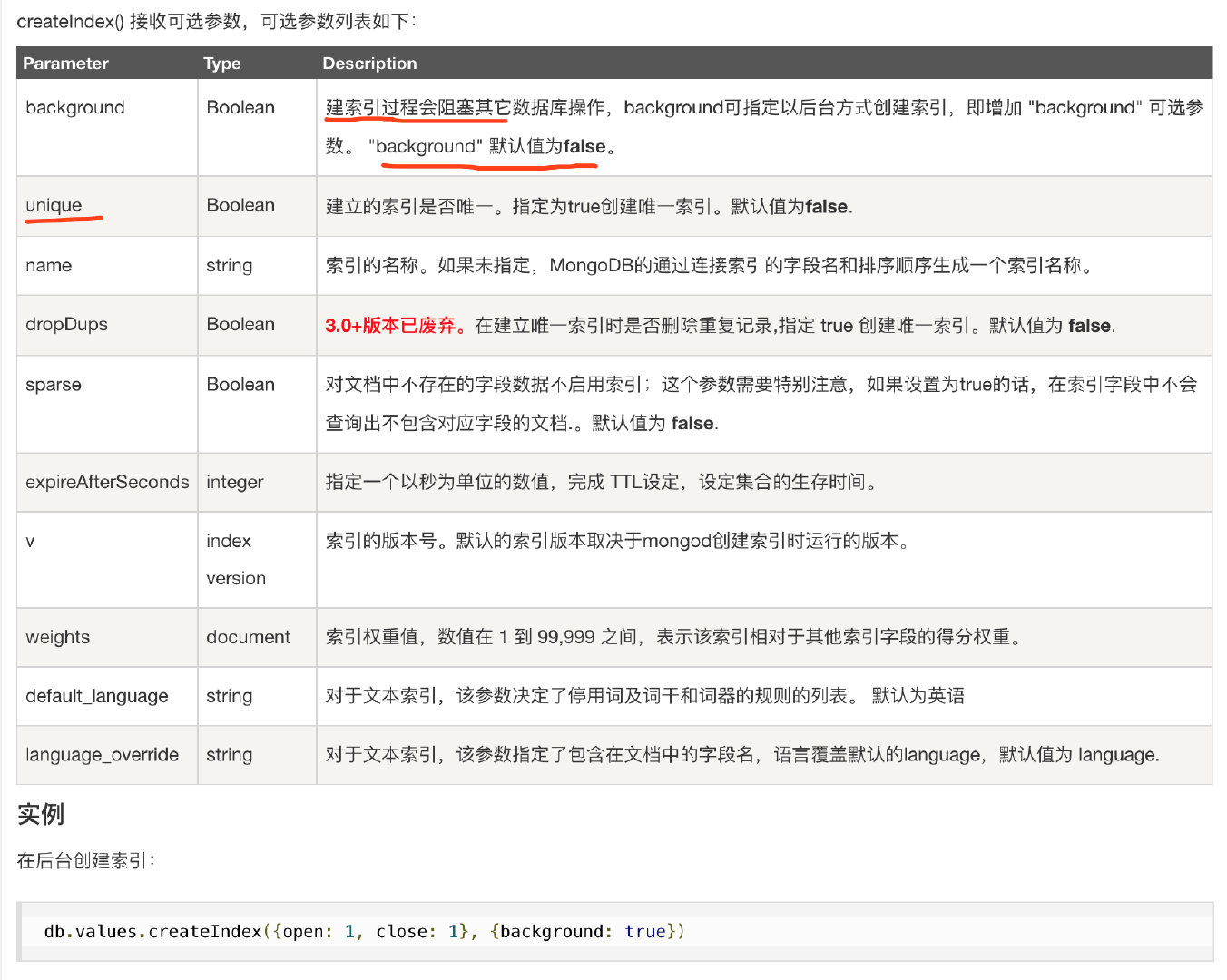Click the '实例' section heading
Image resolution: width=1227 pixels, height=980 pixels.
(41, 814)
